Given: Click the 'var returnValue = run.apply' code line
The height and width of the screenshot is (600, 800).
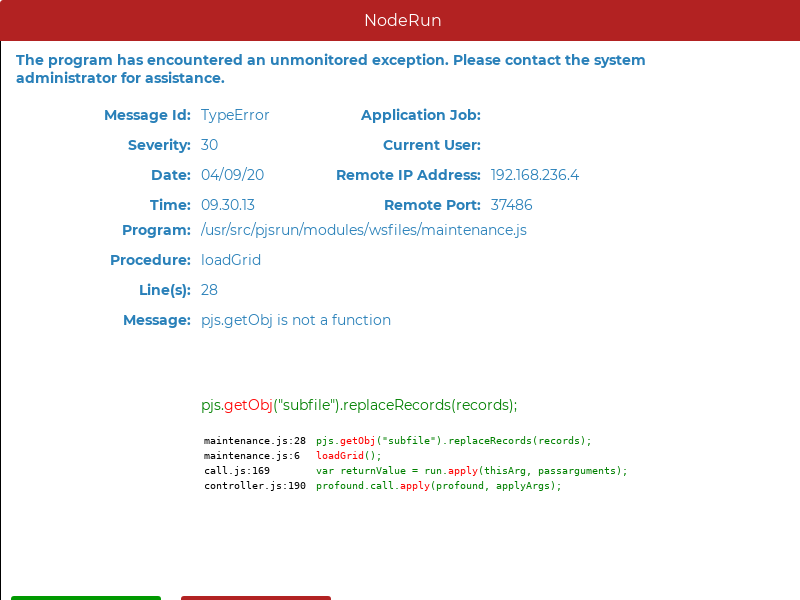Looking at the screenshot, I should tap(471, 470).
